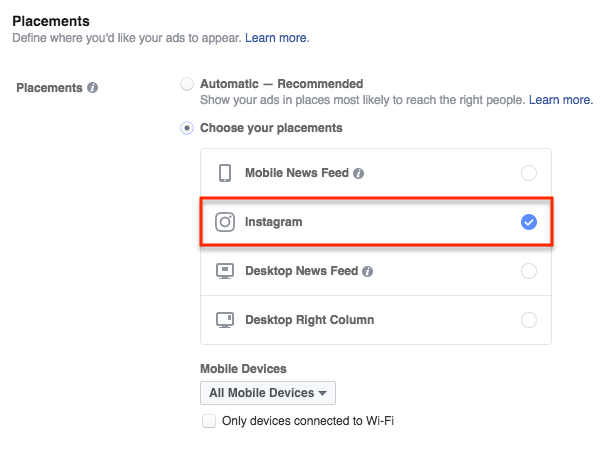Open Learn more link under Placements heading

(x=277, y=38)
